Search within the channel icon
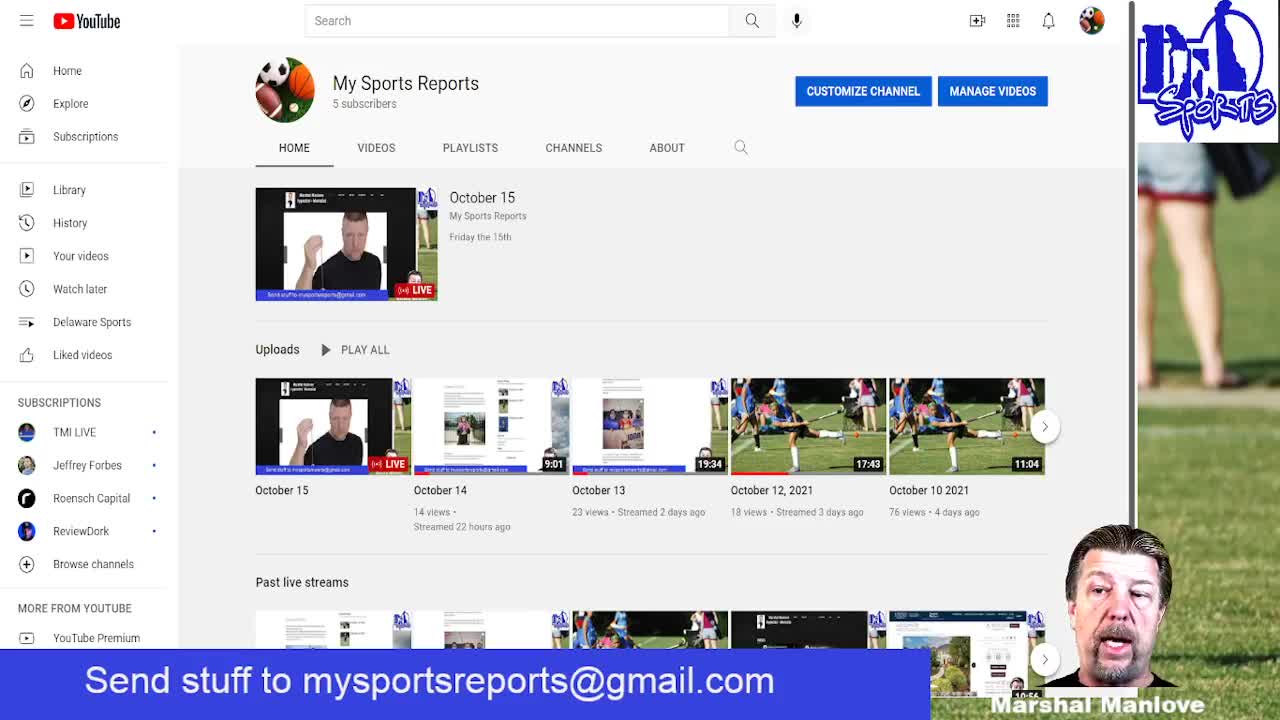 pos(741,148)
